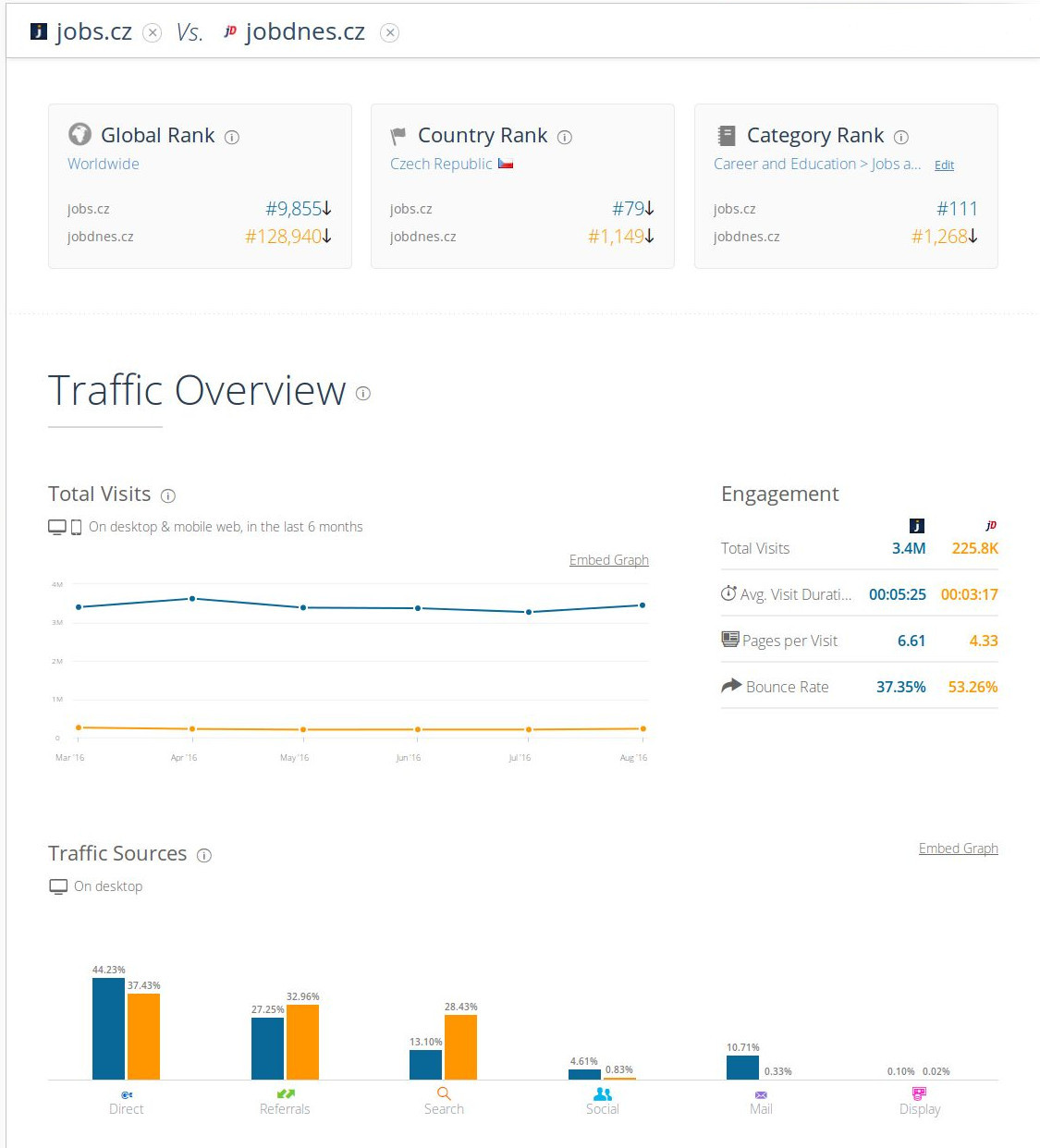The image size is (1040, 1148).
Task: Click the Direct traffic source icon
Action: pyautogui.click(x=127, y=1094)
